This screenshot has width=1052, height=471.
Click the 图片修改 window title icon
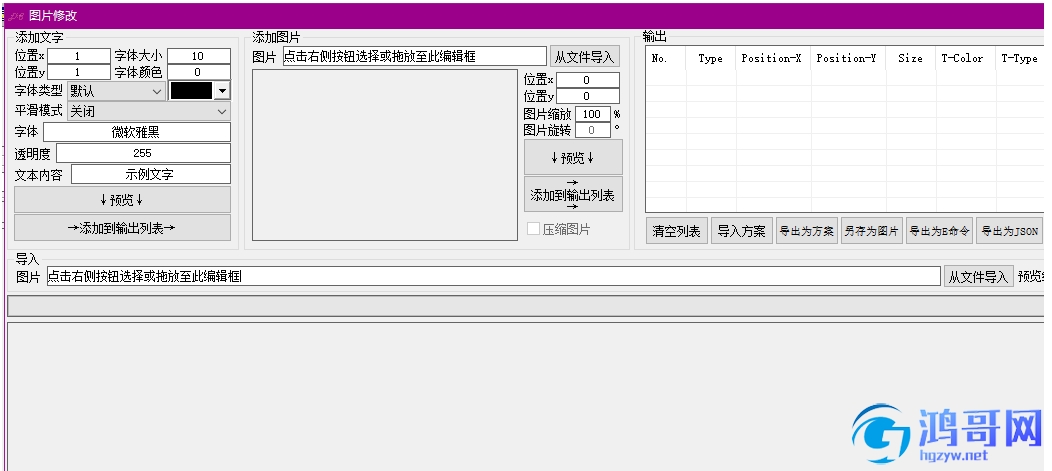tap(16, 16)
